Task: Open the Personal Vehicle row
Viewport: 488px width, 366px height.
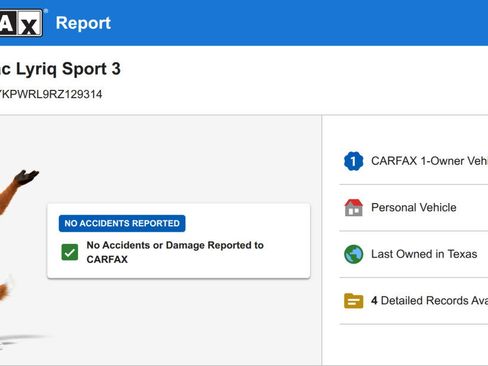Action: click(414, 208)
